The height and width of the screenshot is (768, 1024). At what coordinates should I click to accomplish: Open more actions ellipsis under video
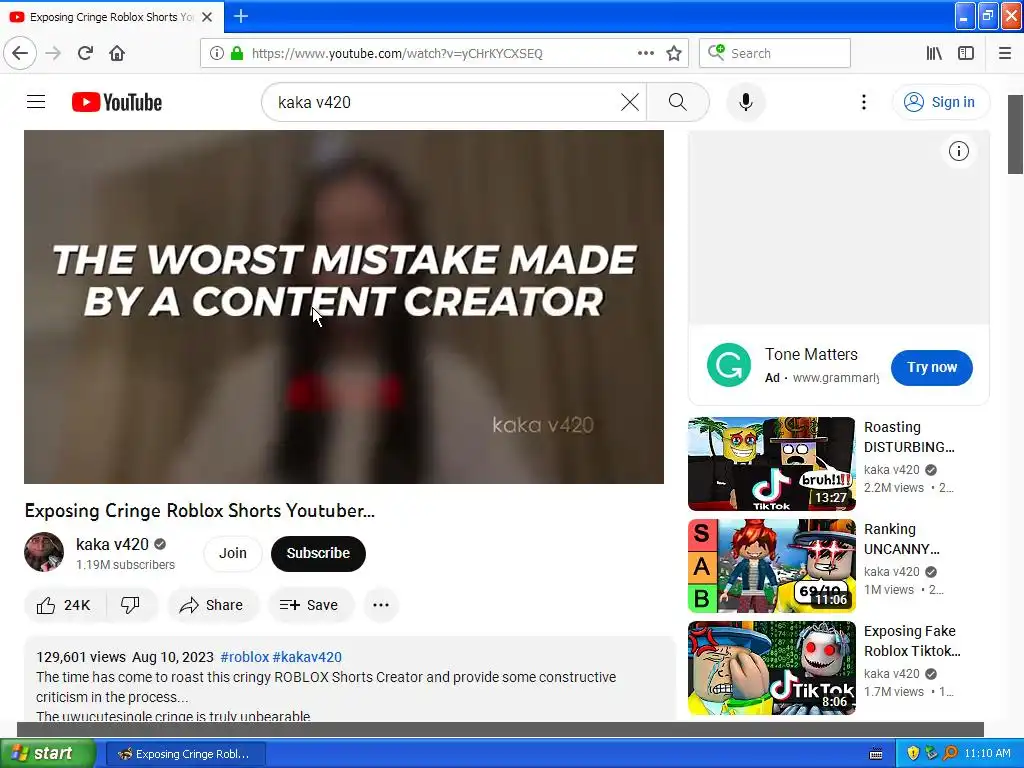coord(381,605)
